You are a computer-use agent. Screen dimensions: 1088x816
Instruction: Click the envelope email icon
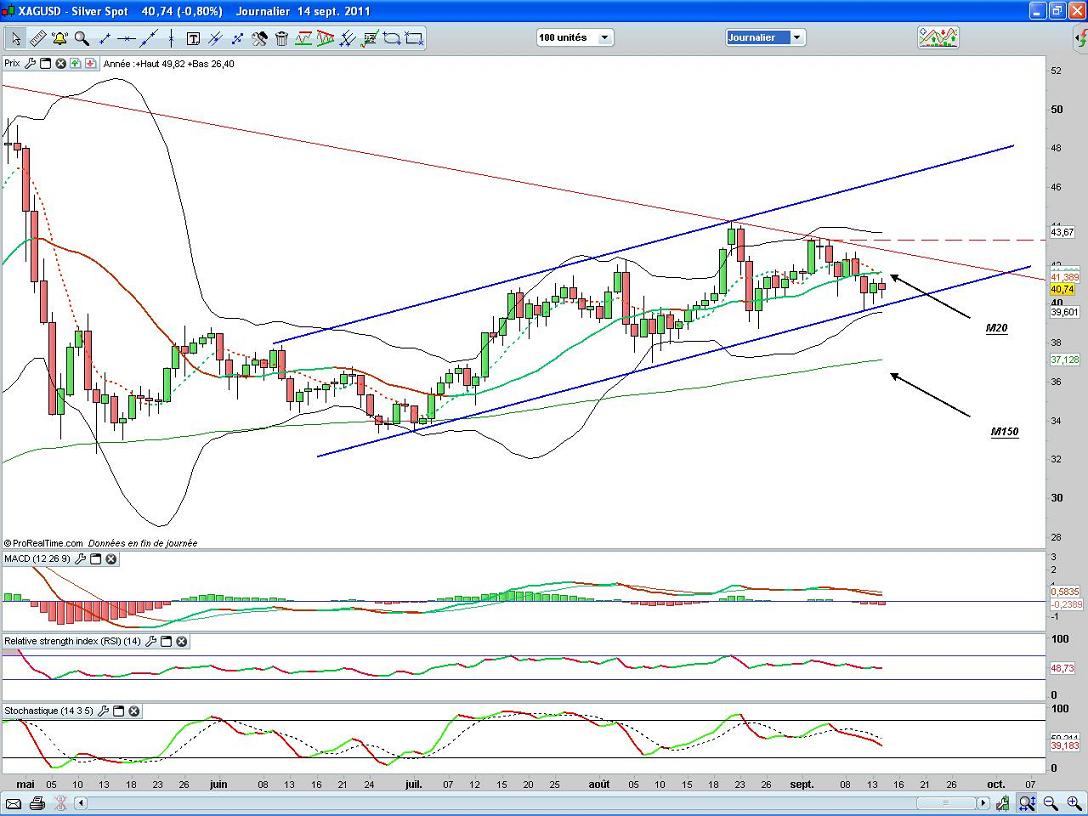coord(12,804)
